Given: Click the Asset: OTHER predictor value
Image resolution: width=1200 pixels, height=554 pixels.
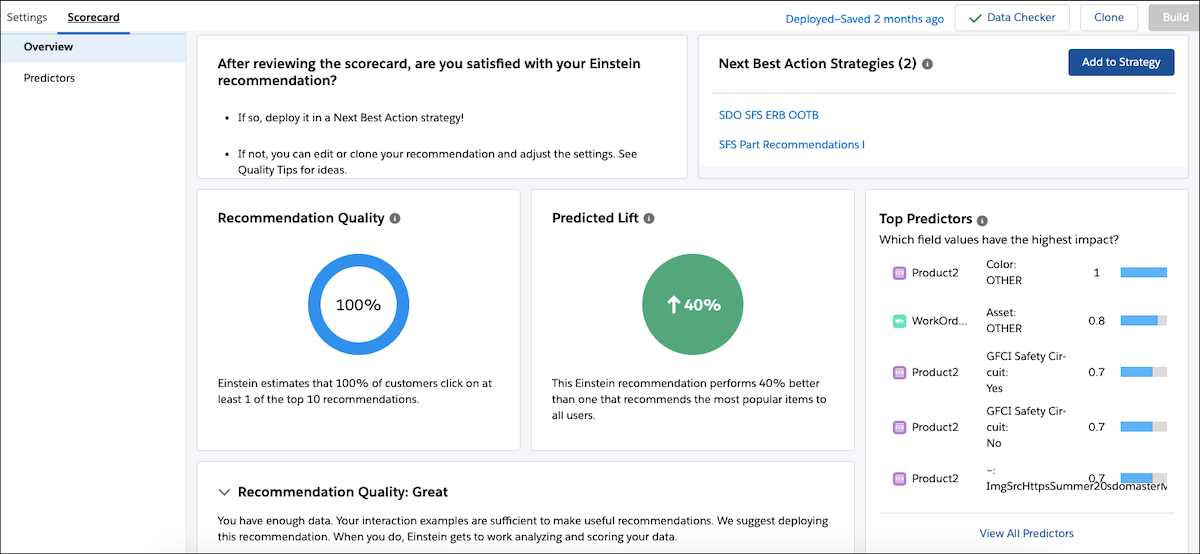Looking at the screenshot, I should pyautogui.click(x=1004, y=321).
